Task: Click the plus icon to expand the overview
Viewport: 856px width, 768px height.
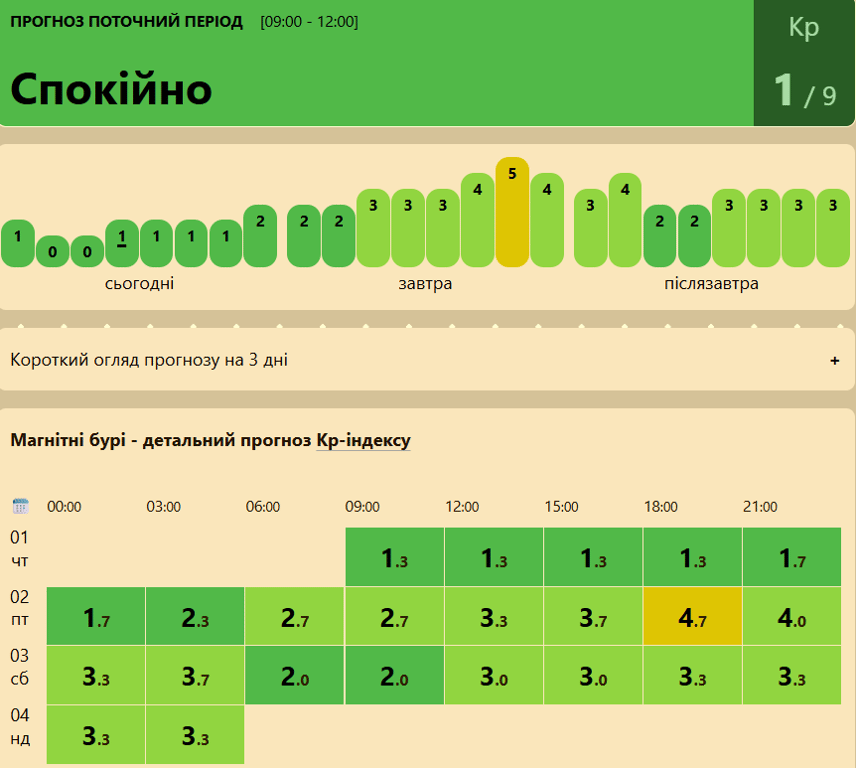Action: pos(834,360)
